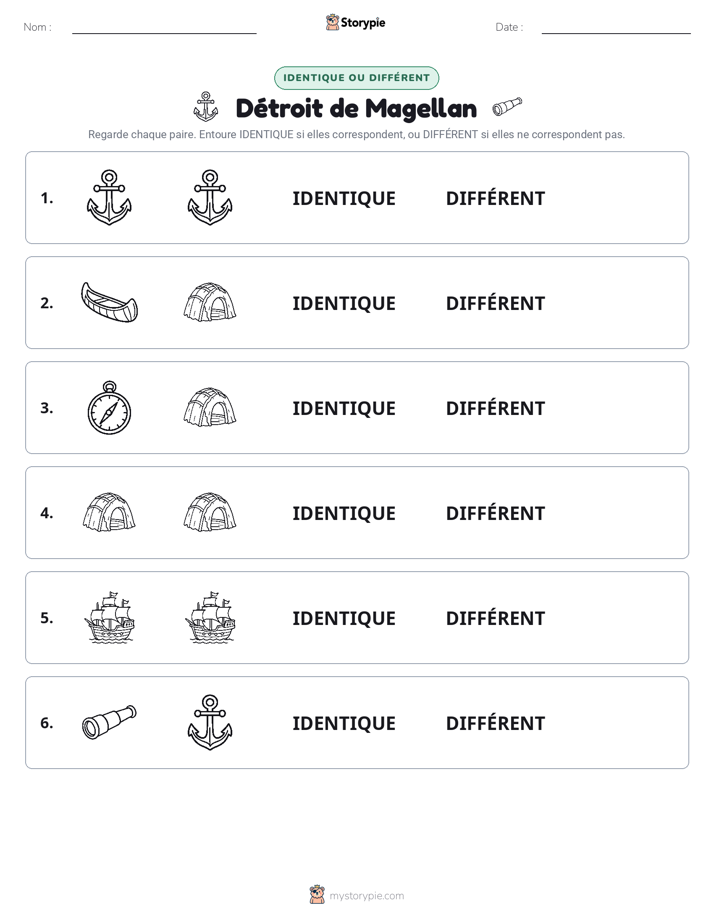This screenshot has width=714, height=924.
Task: Select DIFFÉRENT for row 3
Action: click(x=495, y=408)
